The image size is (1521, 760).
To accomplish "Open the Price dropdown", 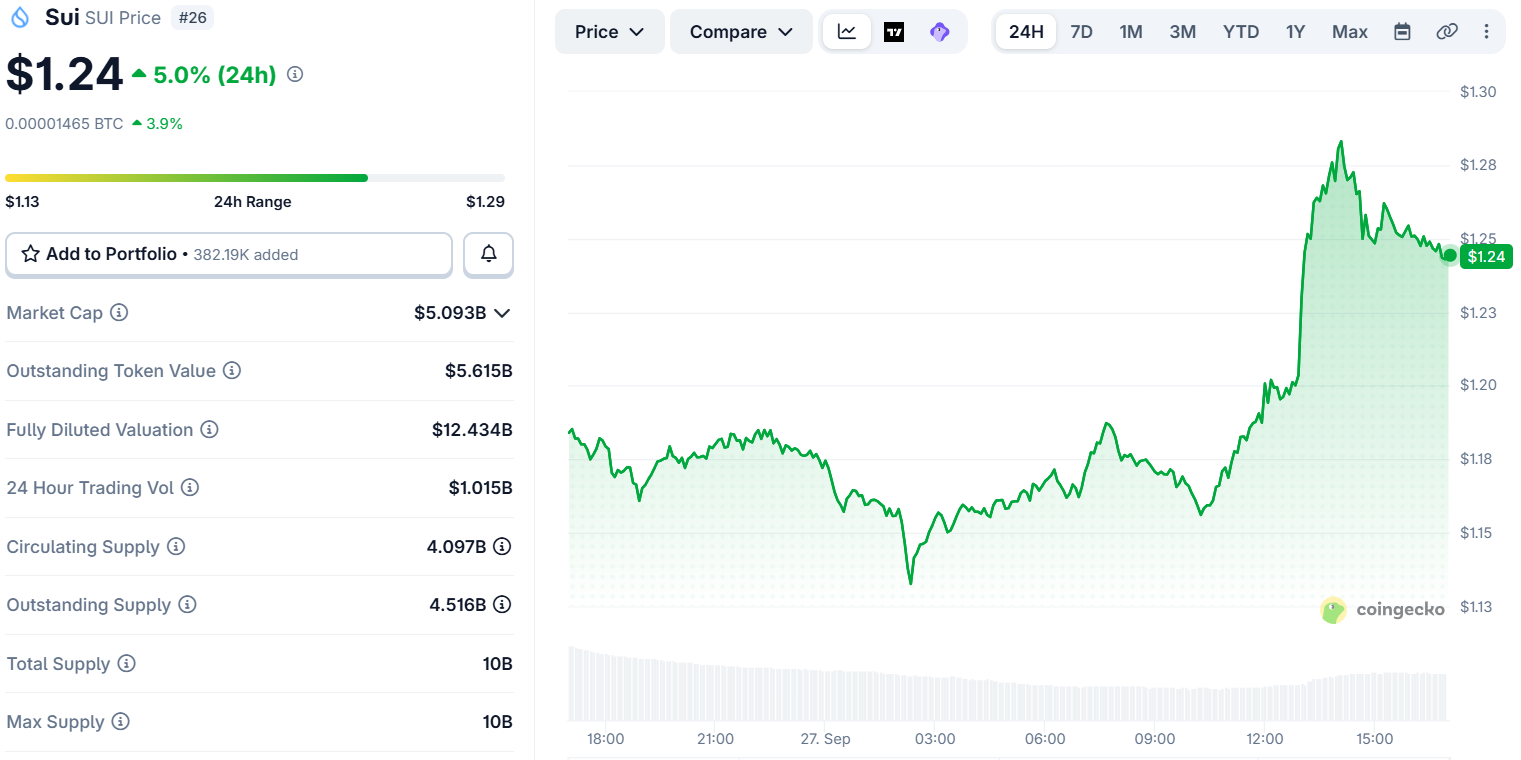I will (x=610, y=32).
